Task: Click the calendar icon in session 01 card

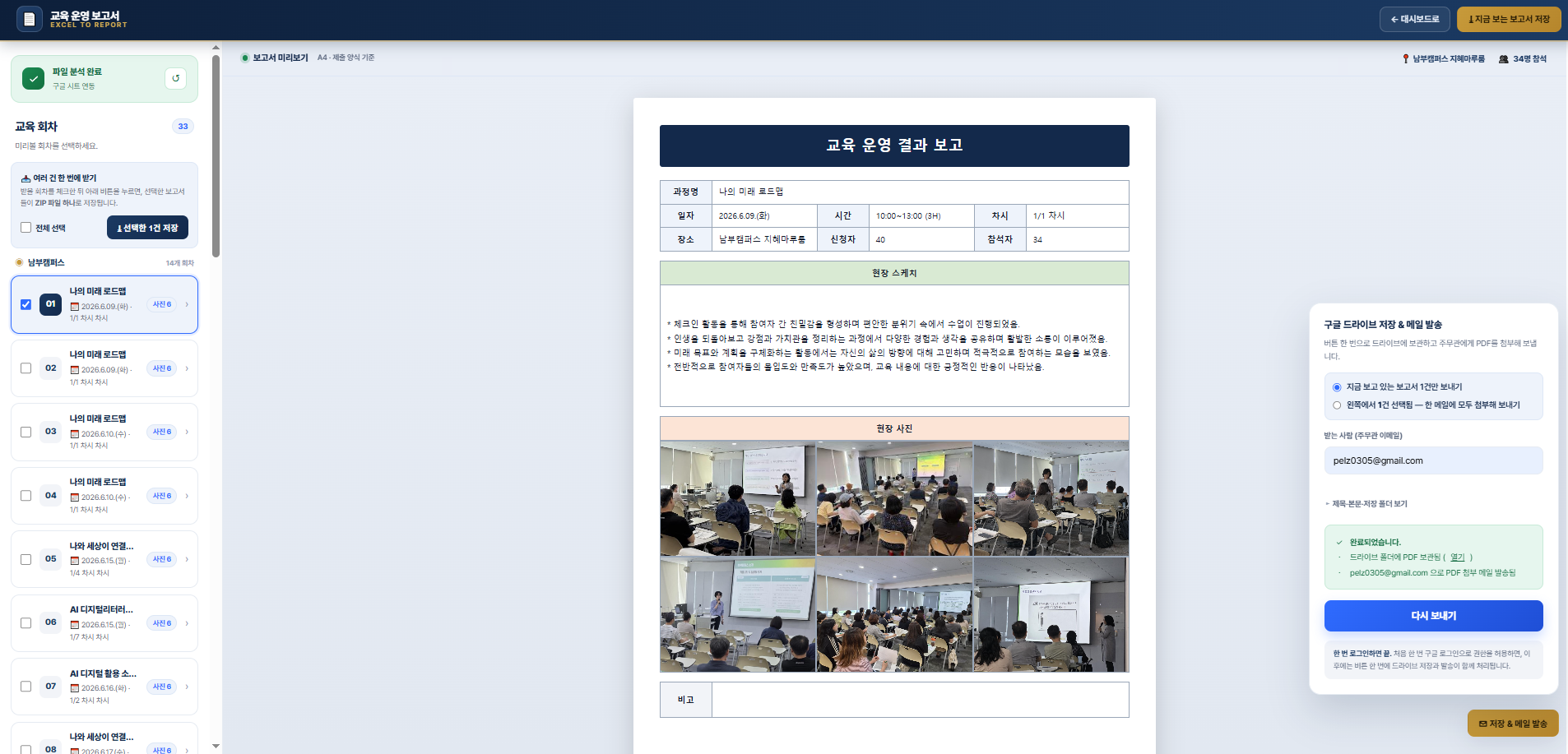Action: click(74, 307)
